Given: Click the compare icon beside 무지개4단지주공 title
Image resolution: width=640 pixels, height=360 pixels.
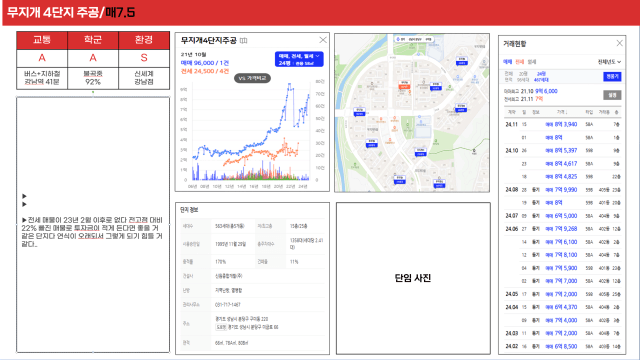Looking at the screenshot, I should [x=244, y=40].
